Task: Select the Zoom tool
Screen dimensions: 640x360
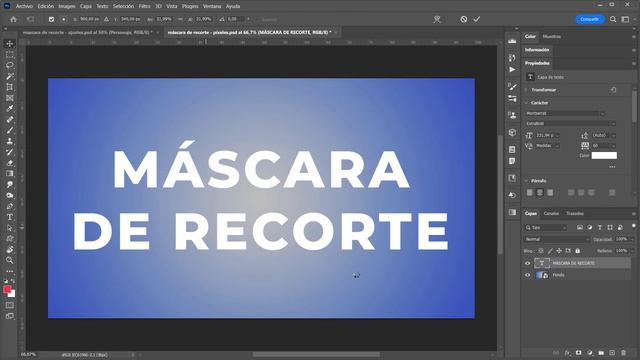Action: 10,260
